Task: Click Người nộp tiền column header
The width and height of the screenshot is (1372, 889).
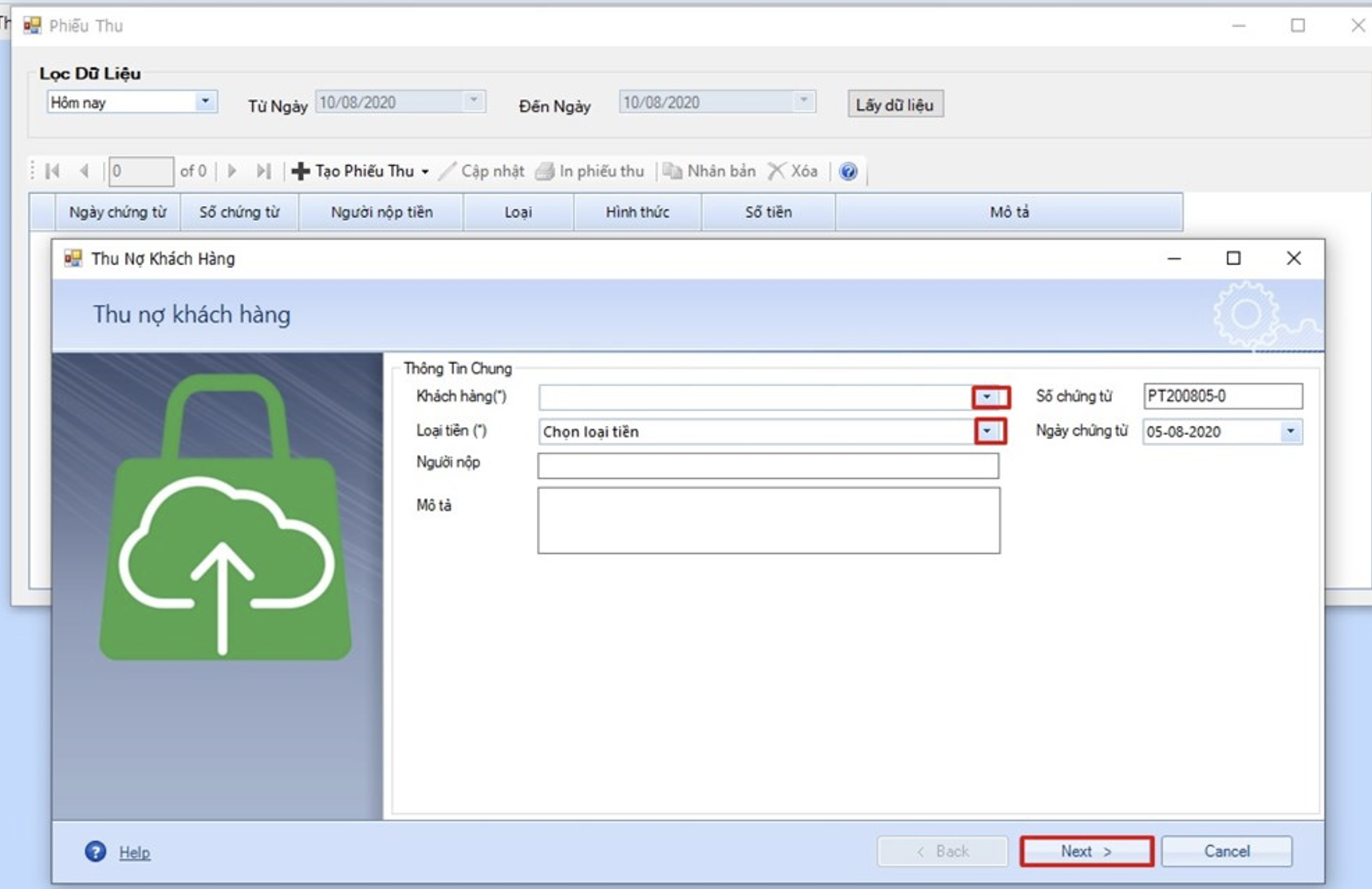Action: (x=381, y=212)
